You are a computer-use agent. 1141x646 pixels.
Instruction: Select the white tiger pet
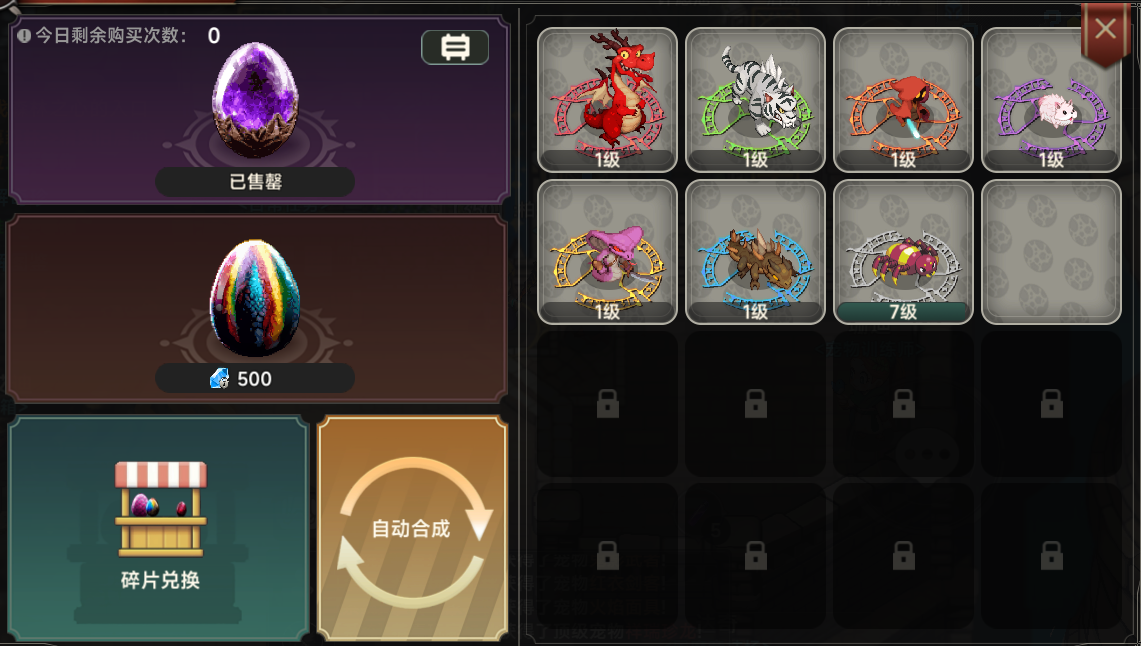point(755,100)
